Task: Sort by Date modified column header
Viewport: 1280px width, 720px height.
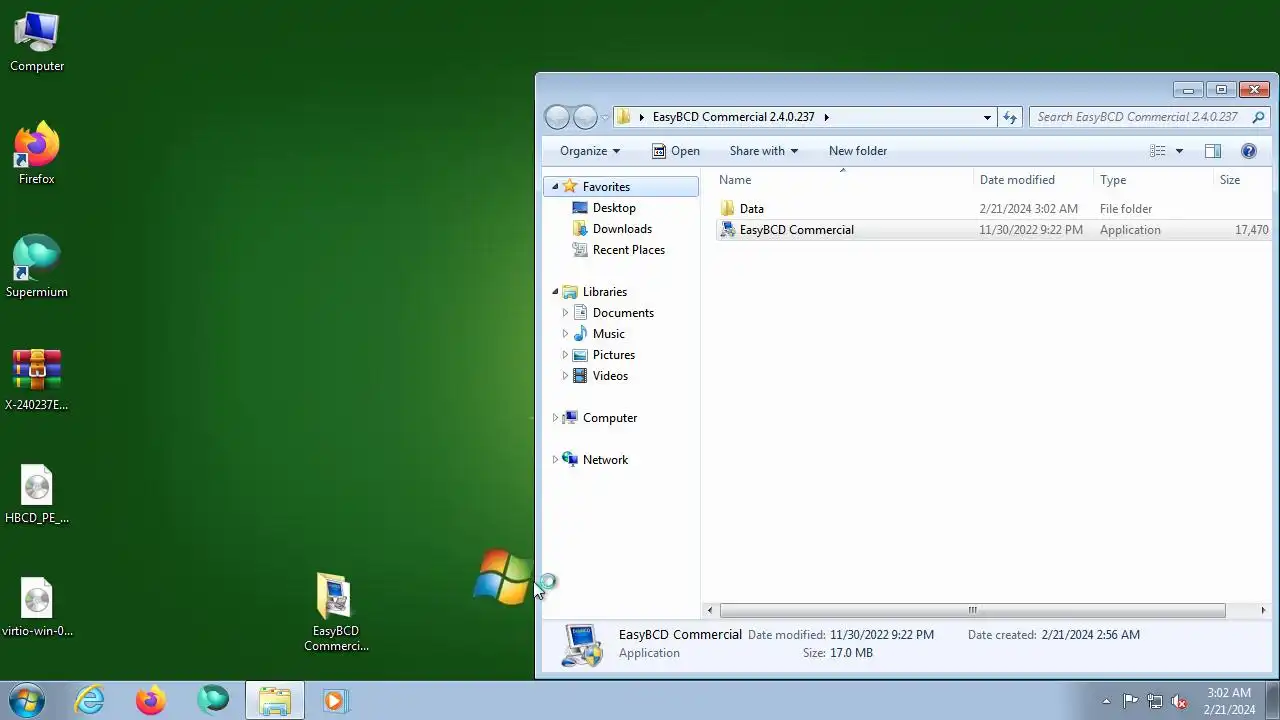Action: click(1033, 180)
